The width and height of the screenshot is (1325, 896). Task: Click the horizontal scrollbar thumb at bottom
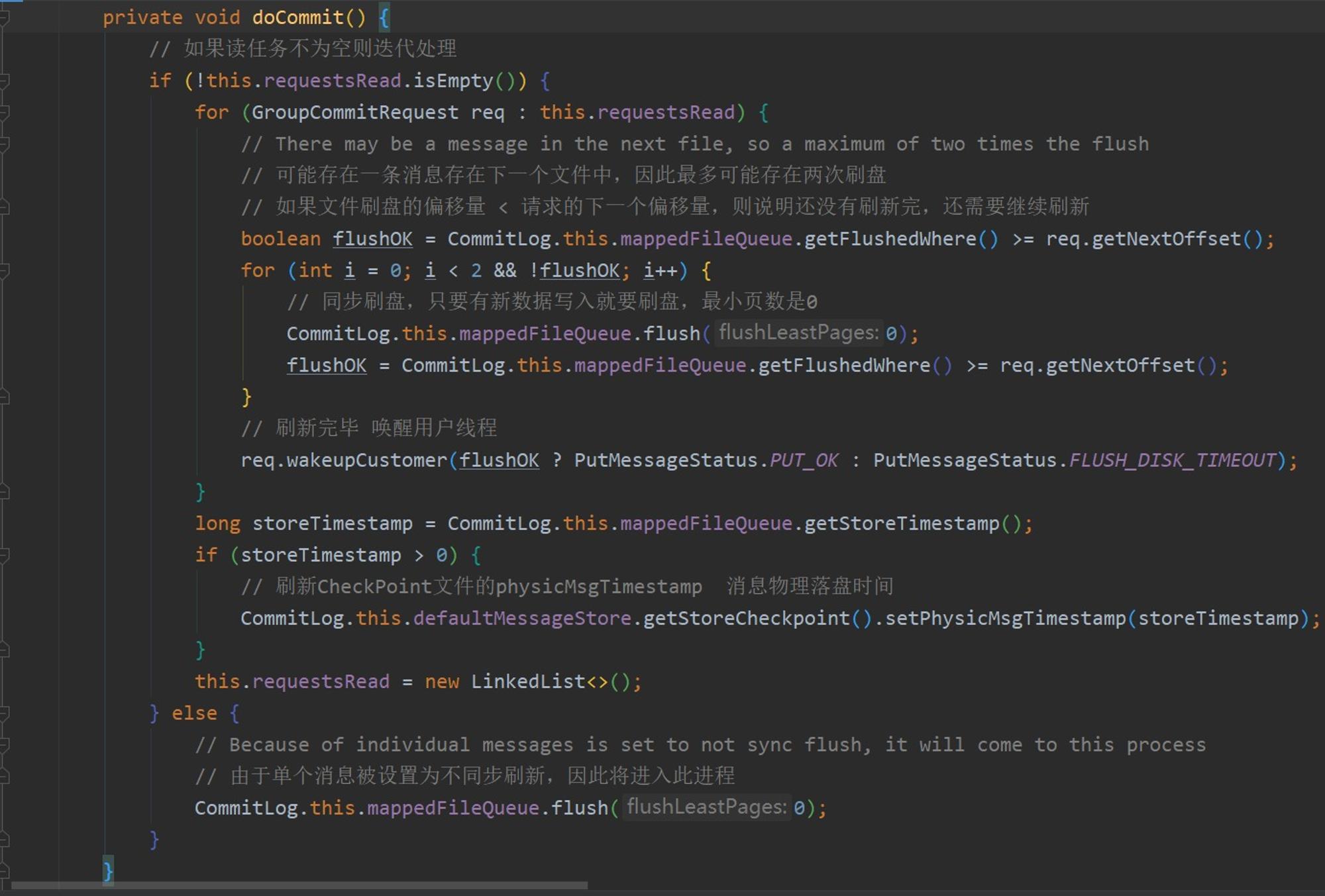tap(299, 886)
